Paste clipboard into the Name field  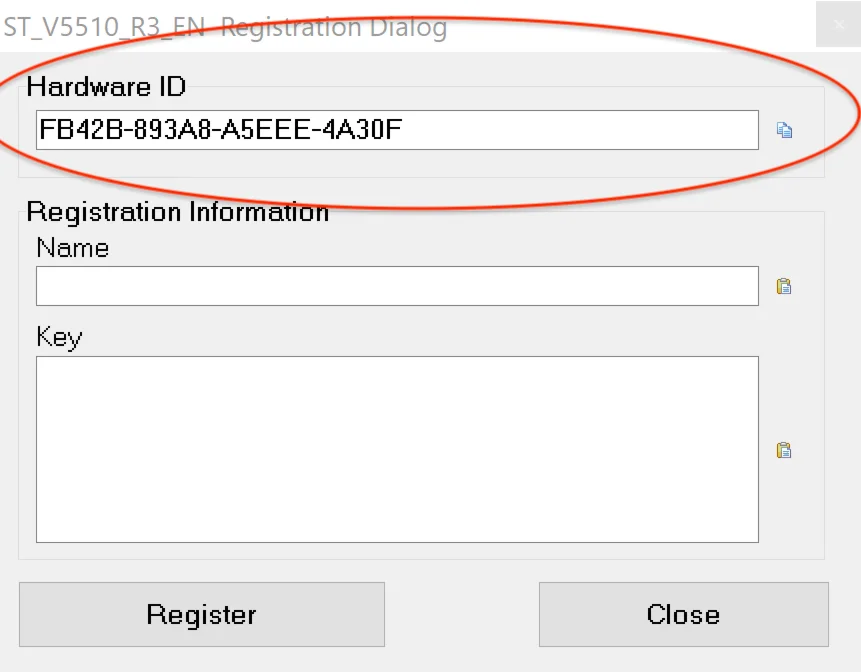point(785,286)
